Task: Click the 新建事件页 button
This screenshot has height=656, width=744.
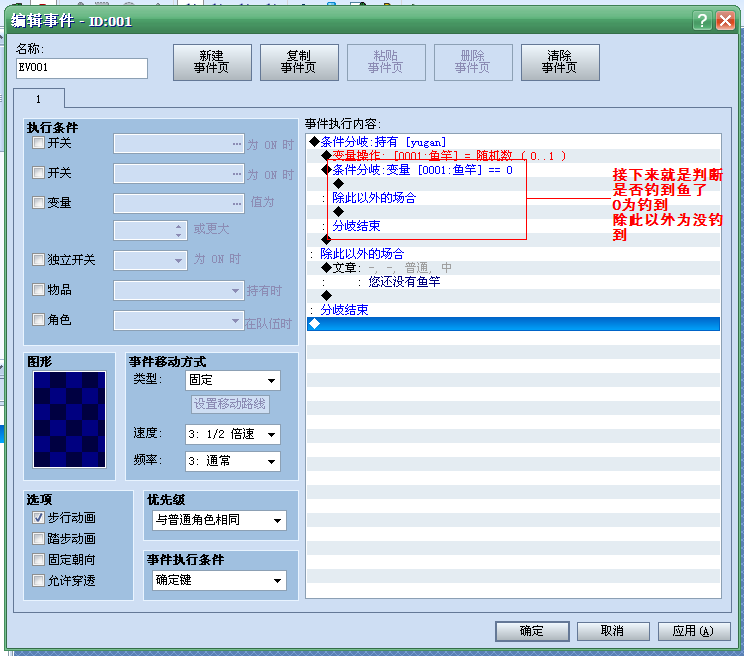Action: [212, 62]
